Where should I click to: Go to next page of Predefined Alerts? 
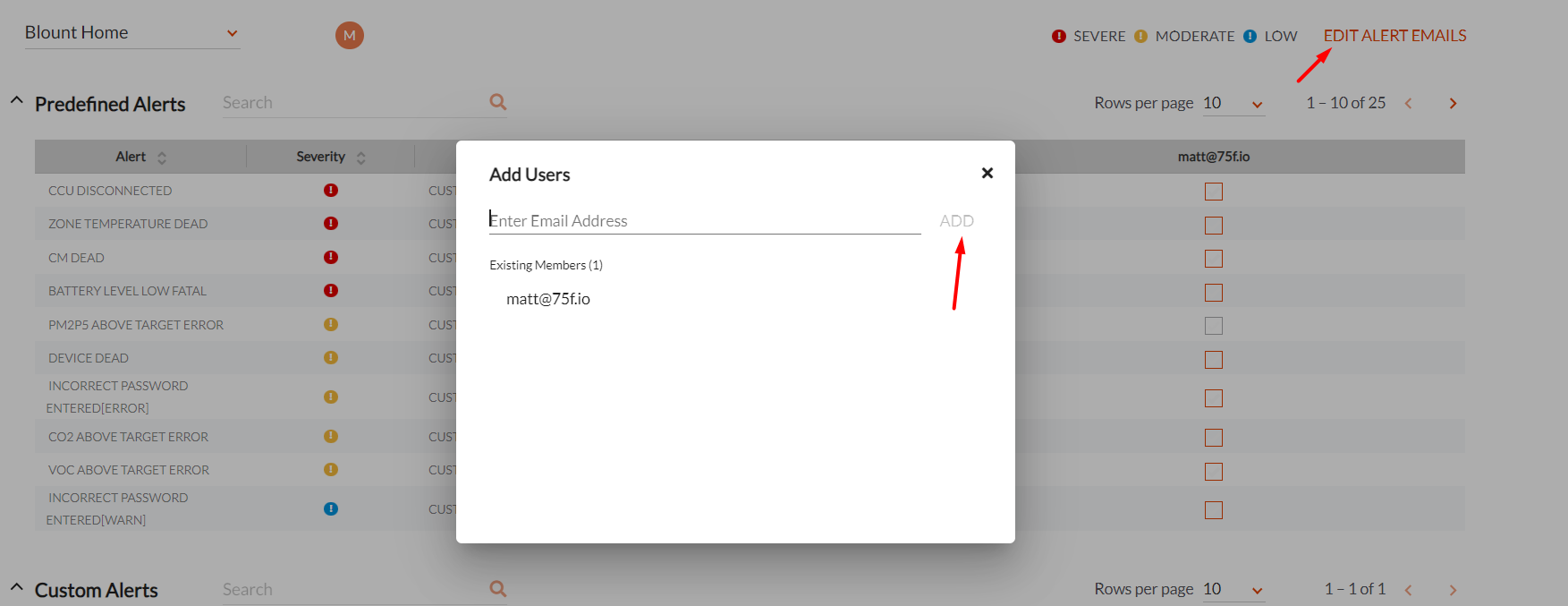tap(1453, 104)
